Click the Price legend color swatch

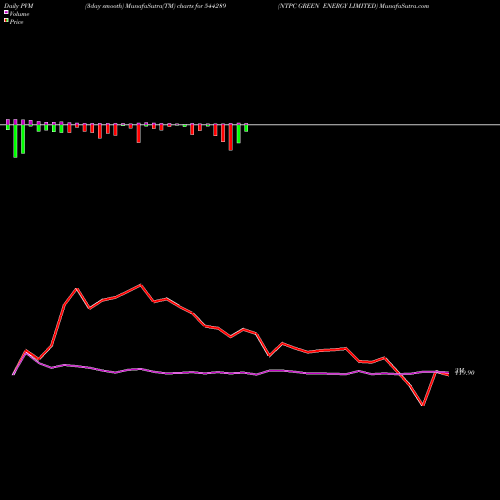coord(6,21)
